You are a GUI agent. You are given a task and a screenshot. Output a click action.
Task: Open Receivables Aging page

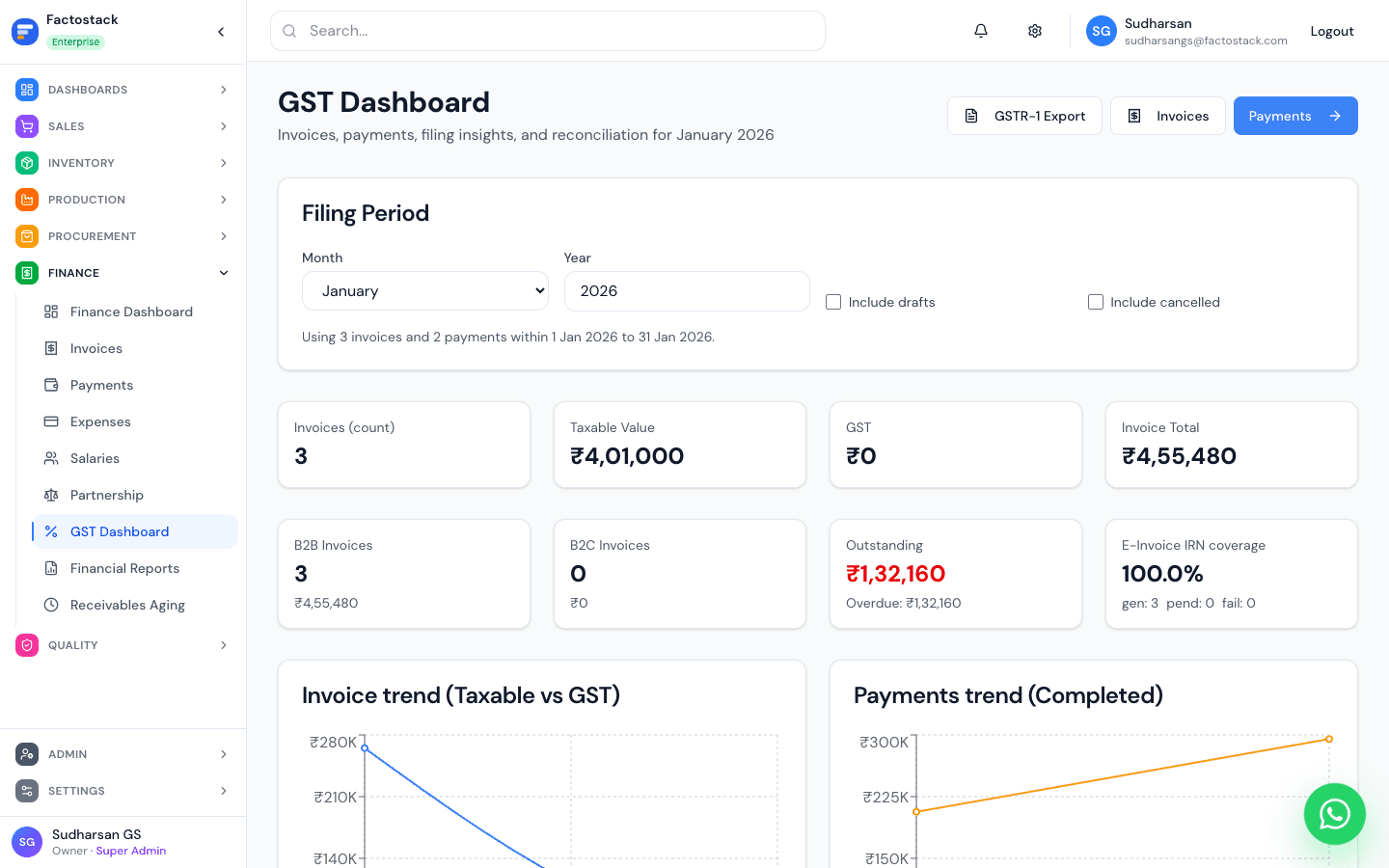coord(135,605)
